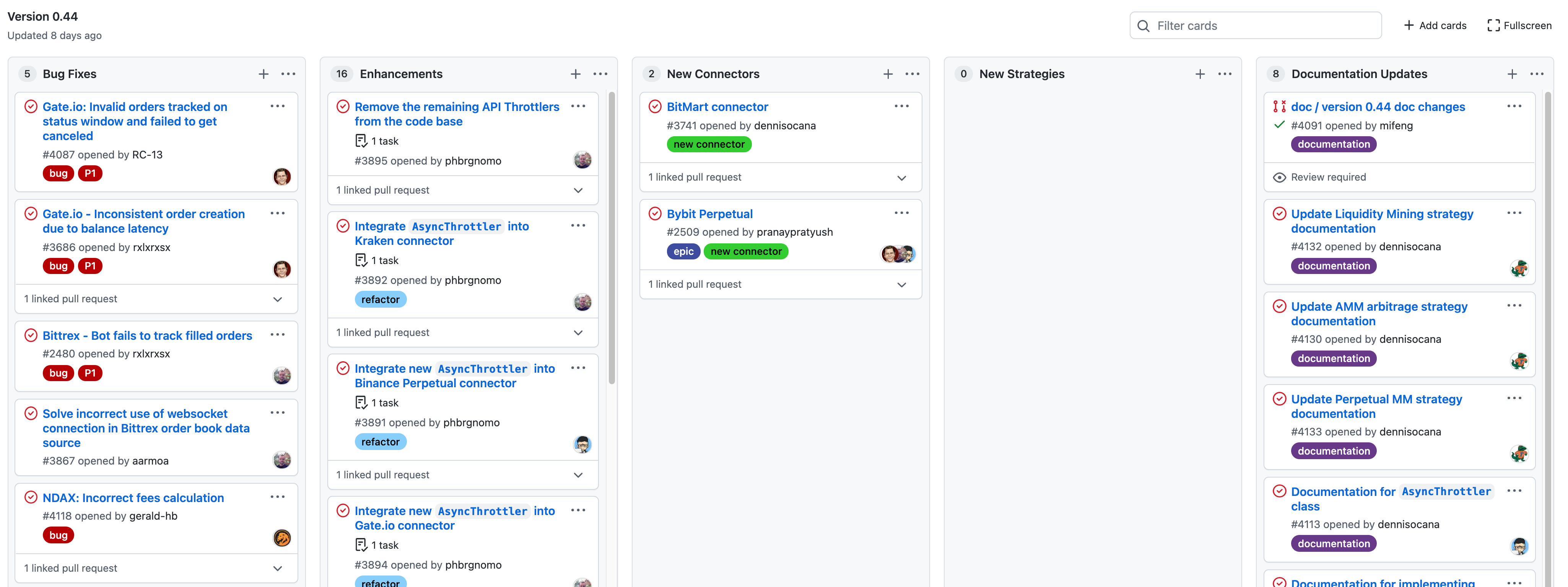Click bug label on Bittrex filled orders card
The width and height of the screenshot is (1568, 587).
(59, 373)
